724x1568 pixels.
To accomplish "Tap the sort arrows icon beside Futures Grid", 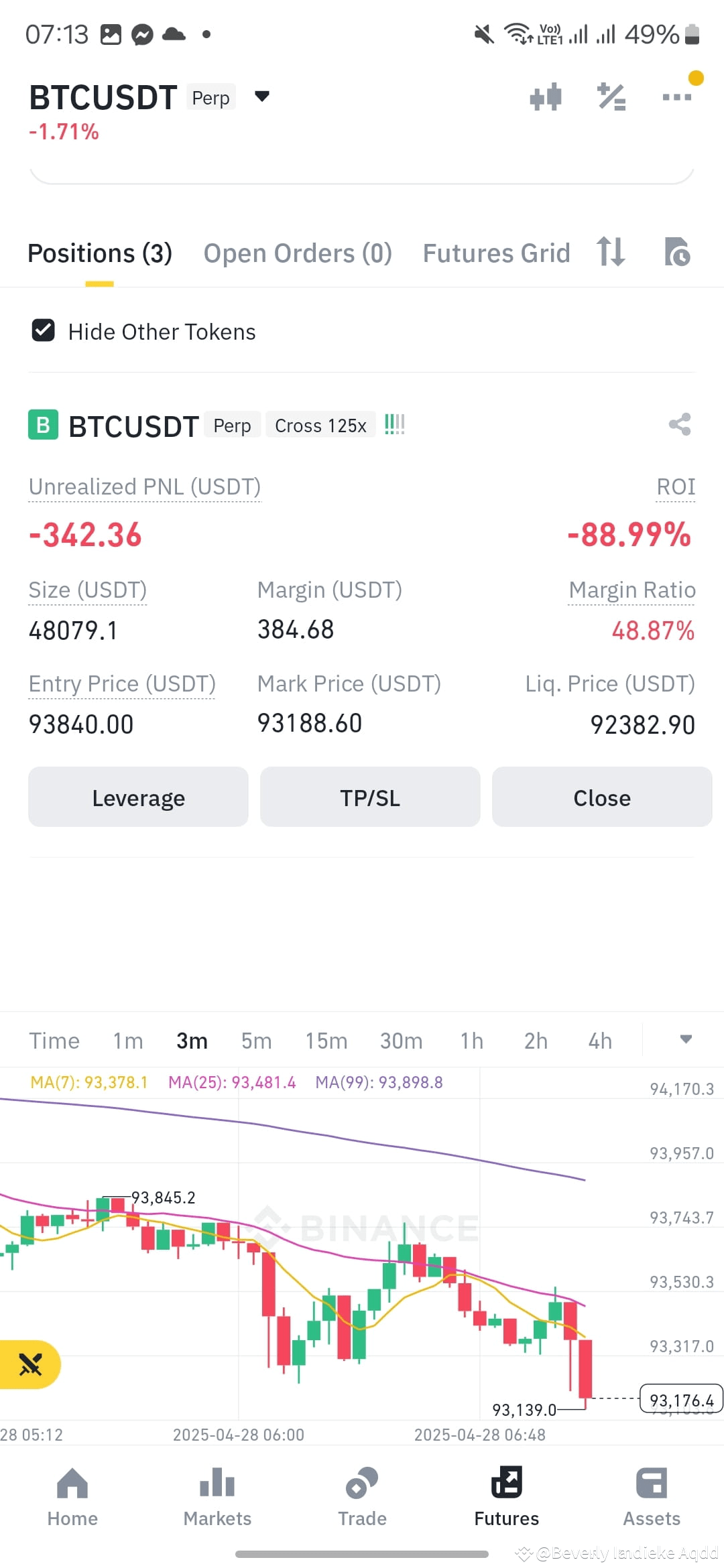I will click(x=611, y=252).
